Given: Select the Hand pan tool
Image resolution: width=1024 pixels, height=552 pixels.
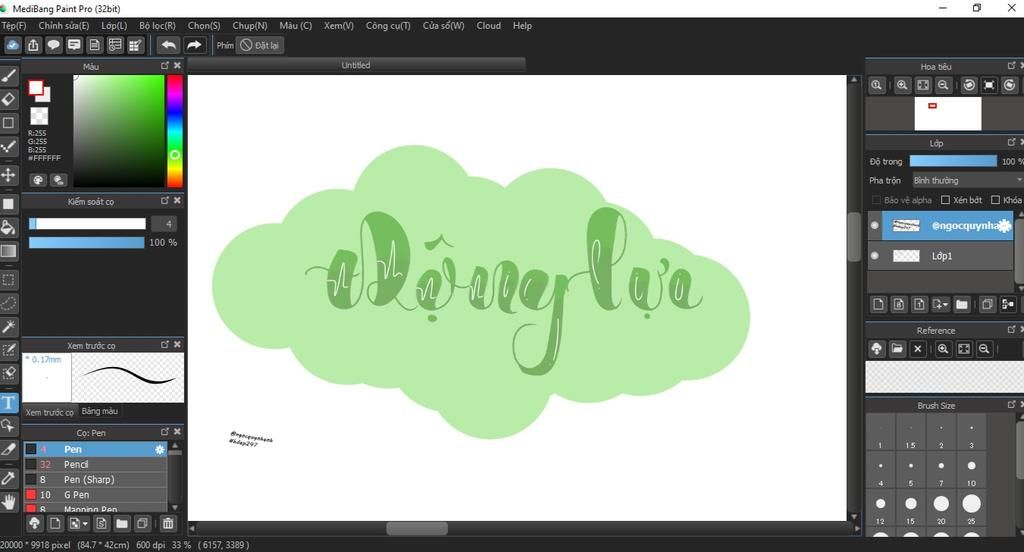Looking at the screenshot, I should 8,502.
